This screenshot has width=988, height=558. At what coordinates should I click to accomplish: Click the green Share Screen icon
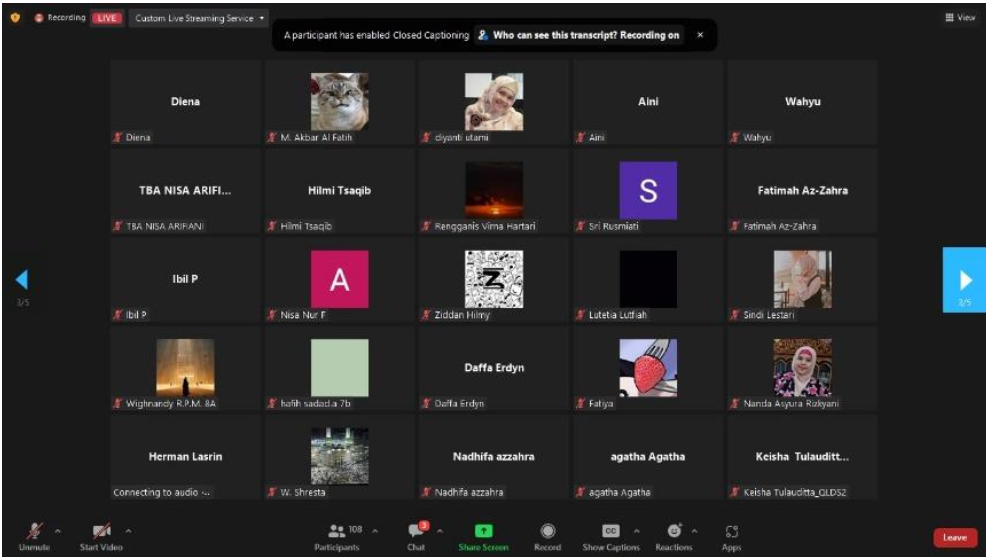[x=483, y=531]
